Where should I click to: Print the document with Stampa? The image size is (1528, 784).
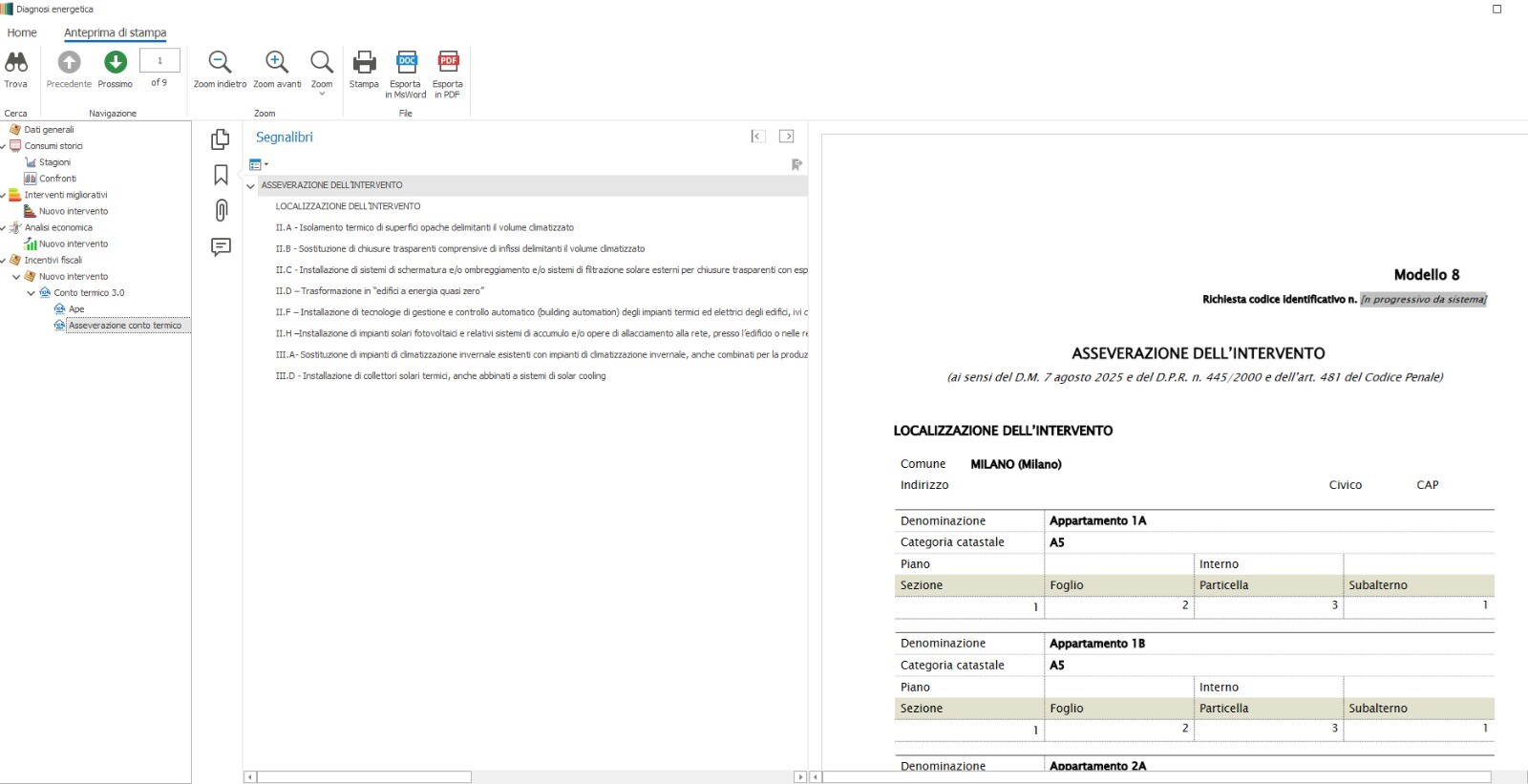(364, 69)
